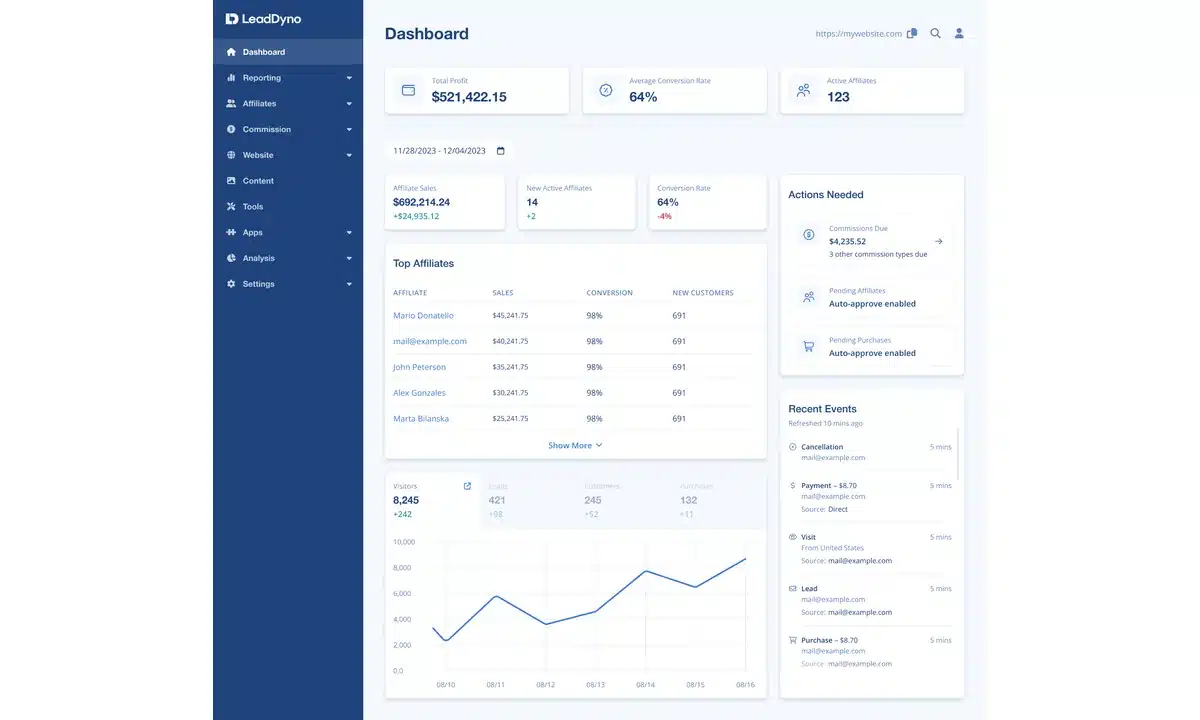Select the chart tab showing 132

[x=719, y=500]
